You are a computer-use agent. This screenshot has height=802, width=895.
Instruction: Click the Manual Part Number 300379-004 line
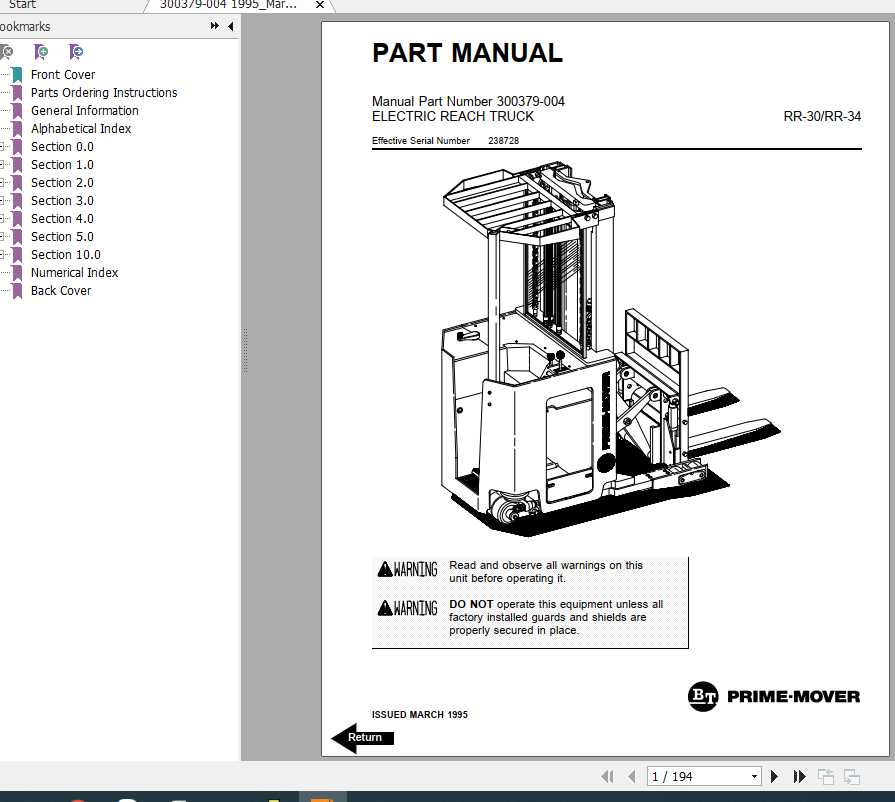pyautogui.click(x=468, y=101)
